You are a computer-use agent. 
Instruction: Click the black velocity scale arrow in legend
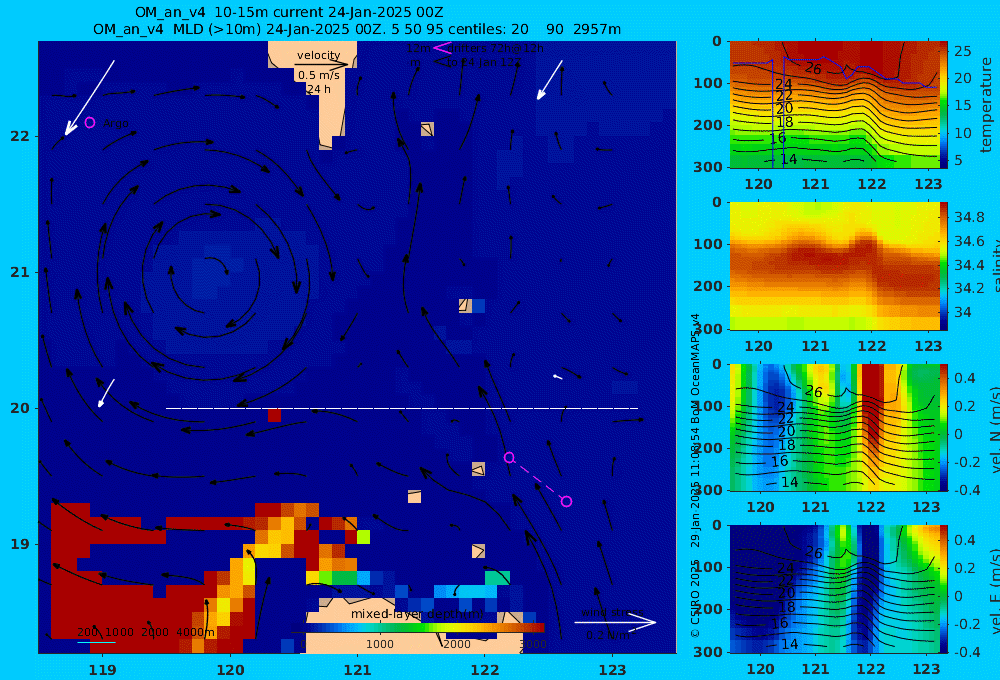pos(321,64)
